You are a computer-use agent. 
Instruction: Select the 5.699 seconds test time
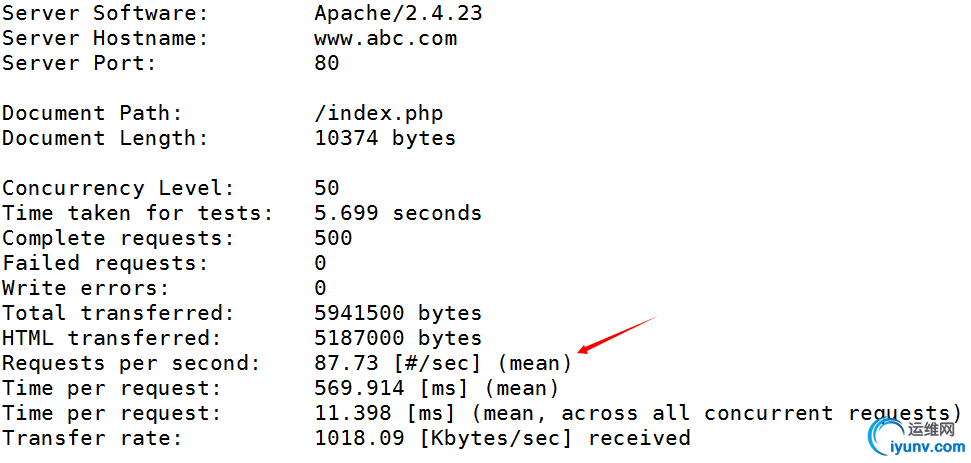pos(398,214)
